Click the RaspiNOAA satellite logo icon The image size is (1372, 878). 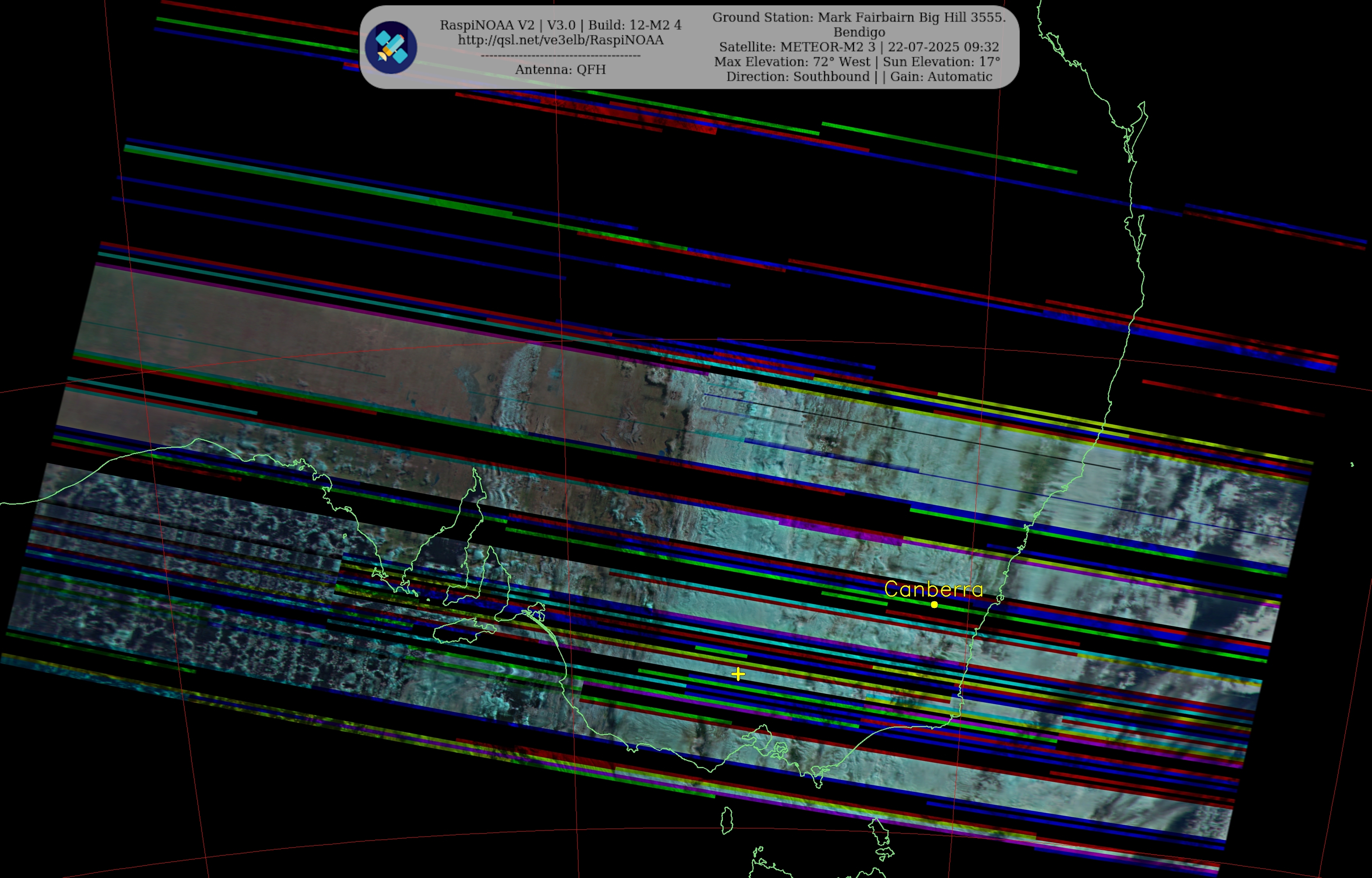pyautogui.click(x=391, y=47)
